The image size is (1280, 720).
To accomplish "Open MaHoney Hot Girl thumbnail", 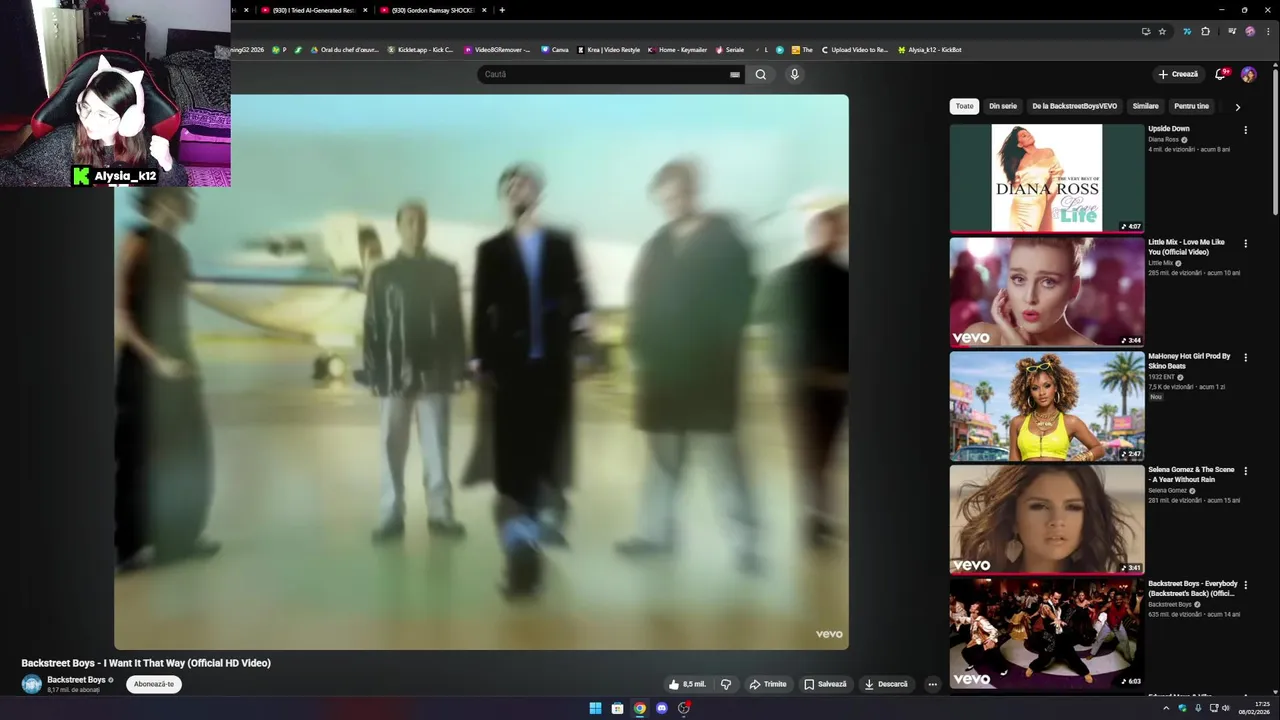I will 1047,405.
